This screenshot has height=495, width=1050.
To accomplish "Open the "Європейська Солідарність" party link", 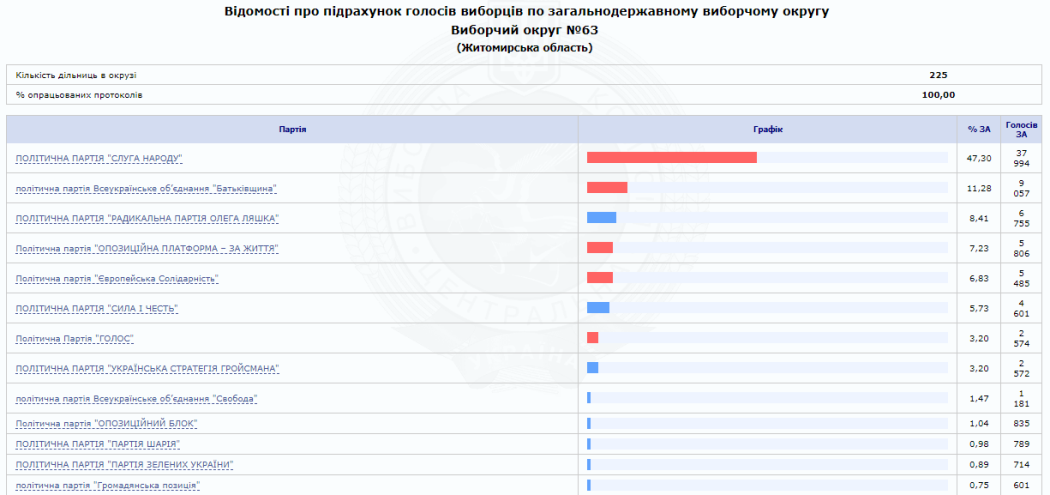I will (x=117, y=278).
